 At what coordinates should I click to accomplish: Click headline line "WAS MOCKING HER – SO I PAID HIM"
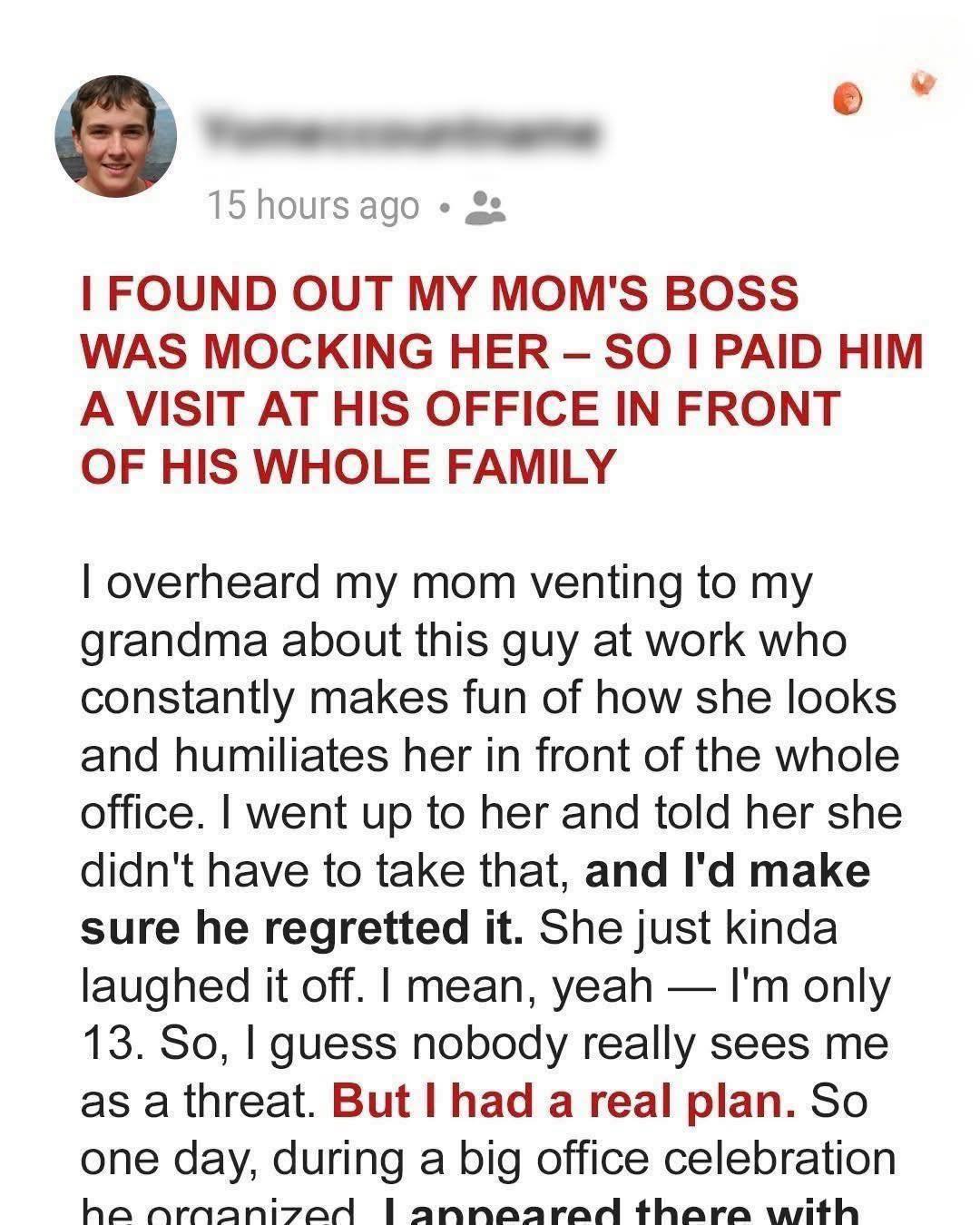501,351
